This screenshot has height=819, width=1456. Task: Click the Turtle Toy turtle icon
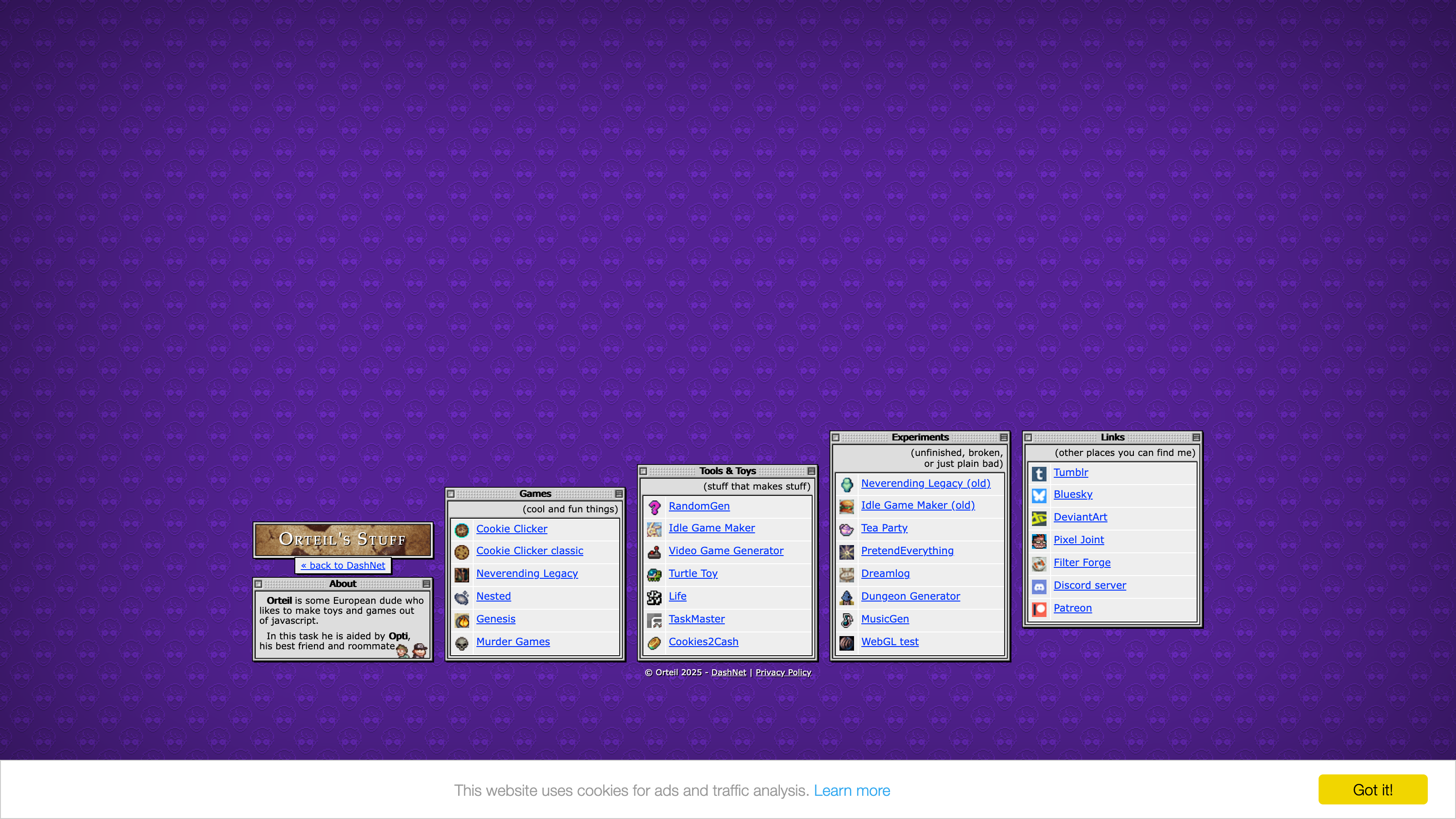coord(655,575)
